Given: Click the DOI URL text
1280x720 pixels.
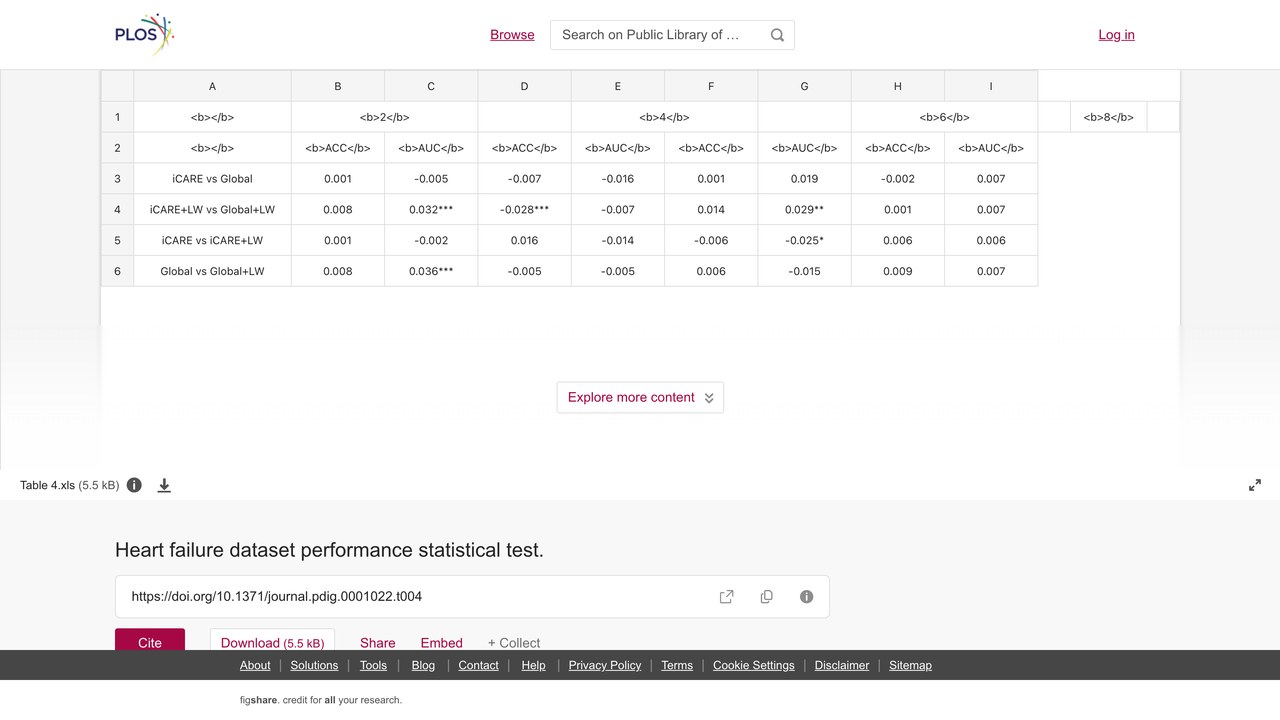Looking at the screenshot, I should pyautogui.click(x=277, y=596).
